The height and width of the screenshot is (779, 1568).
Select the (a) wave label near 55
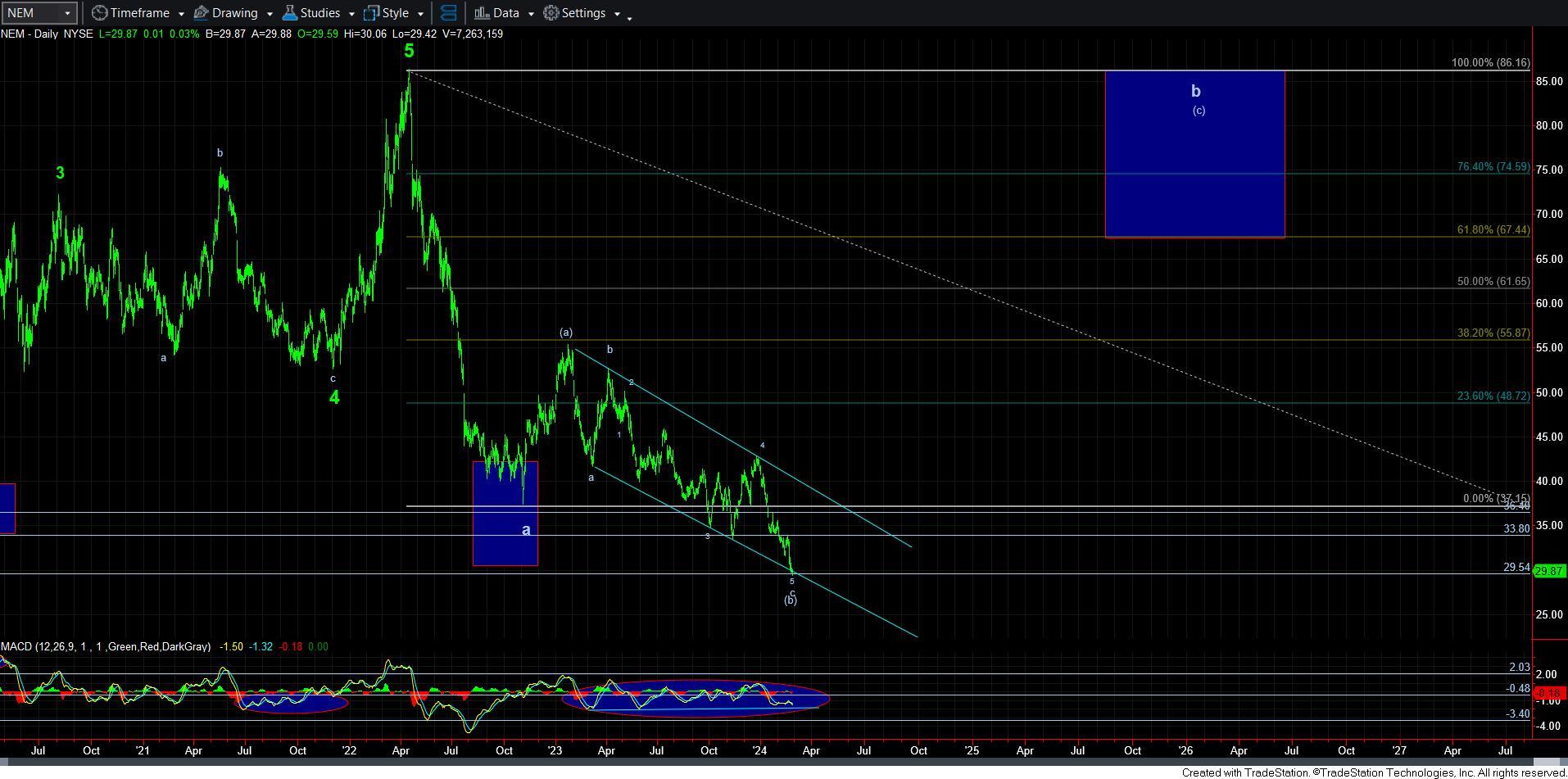point(566,332)
